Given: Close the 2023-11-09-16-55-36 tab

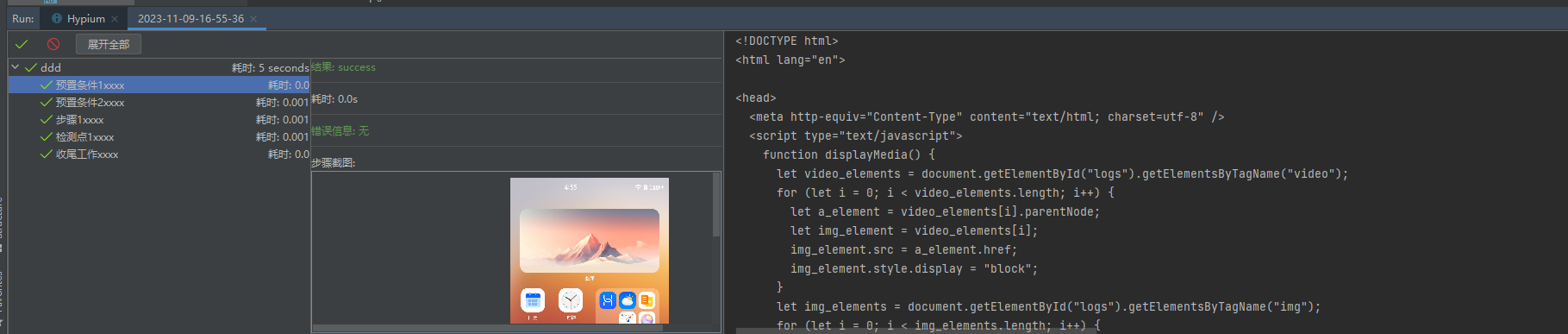Looking at the screenshot, I should pos(253,19).
